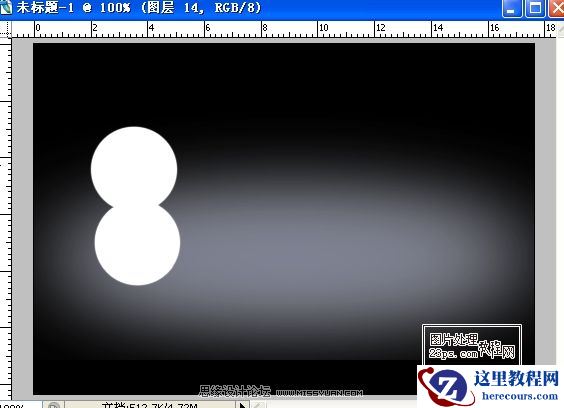This screenshot has height=408, width=564.
Task: Maximize the 未标题-1 document window
Action: tap(535, 8)
